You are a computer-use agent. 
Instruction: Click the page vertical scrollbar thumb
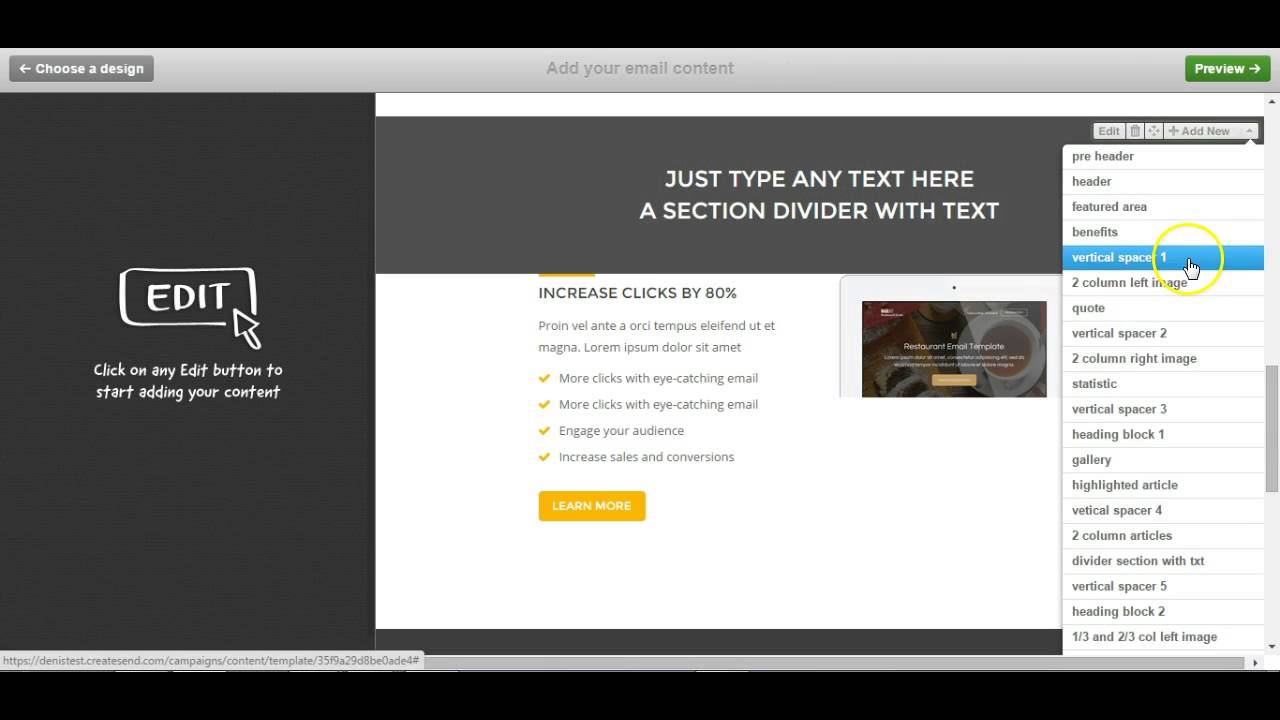[1272, 428]
